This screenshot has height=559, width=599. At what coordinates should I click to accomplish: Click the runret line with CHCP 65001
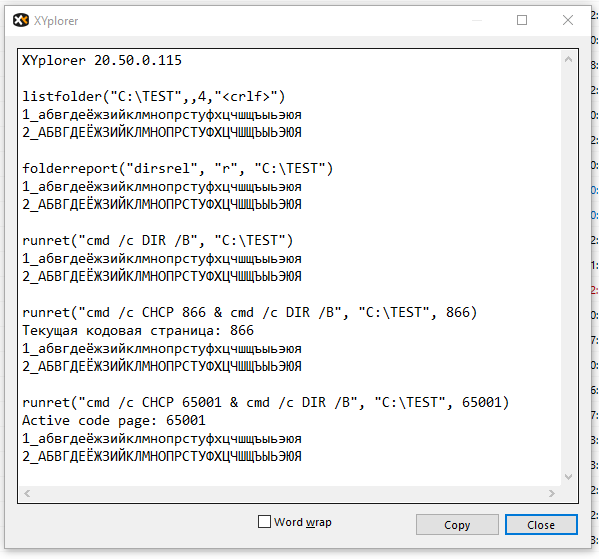[266, 402]
